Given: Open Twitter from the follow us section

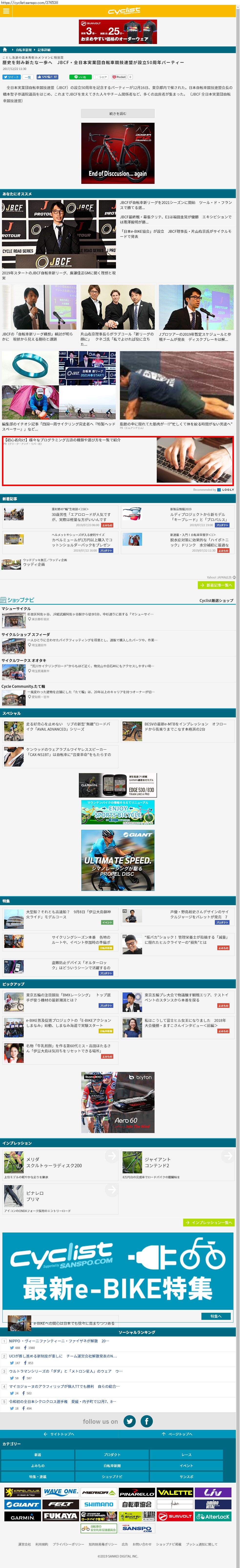Looking at the screenshot, I should [x=129, y=1421].
